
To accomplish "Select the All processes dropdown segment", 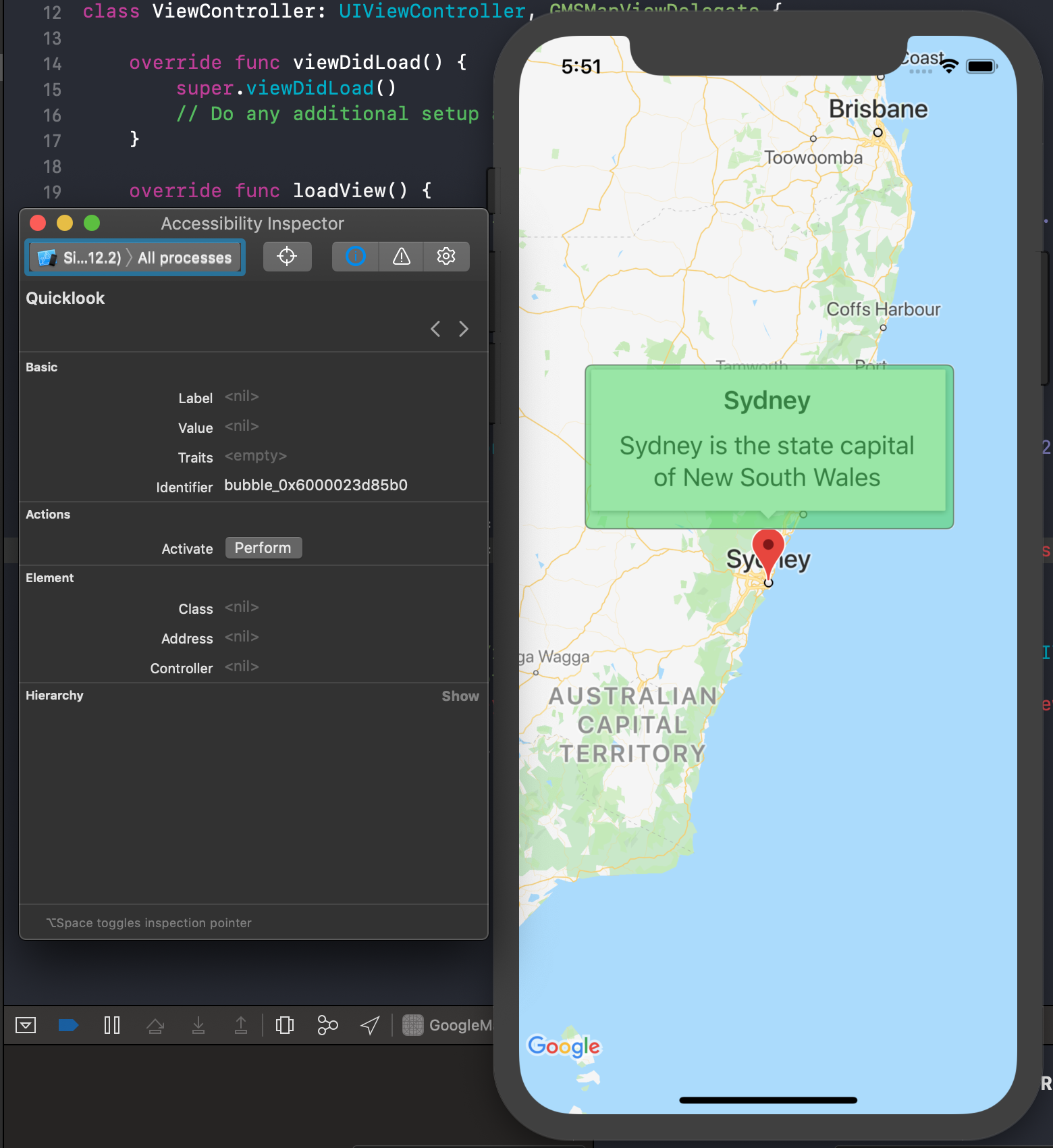I will coord(184,258).
